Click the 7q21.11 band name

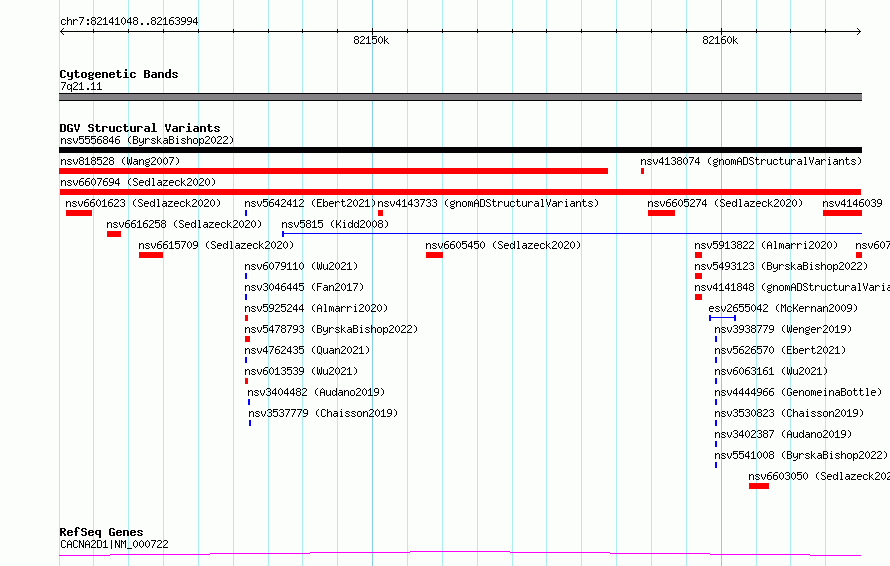coord(81,86)
